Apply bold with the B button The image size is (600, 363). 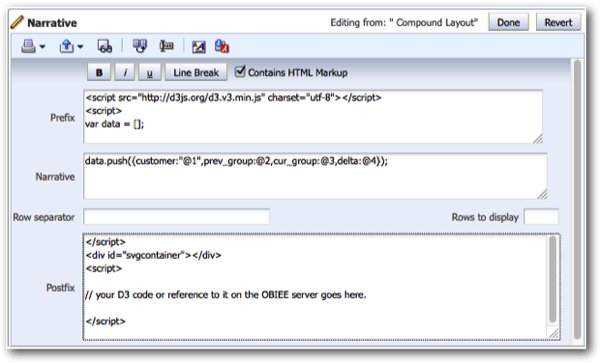(99, 72)
